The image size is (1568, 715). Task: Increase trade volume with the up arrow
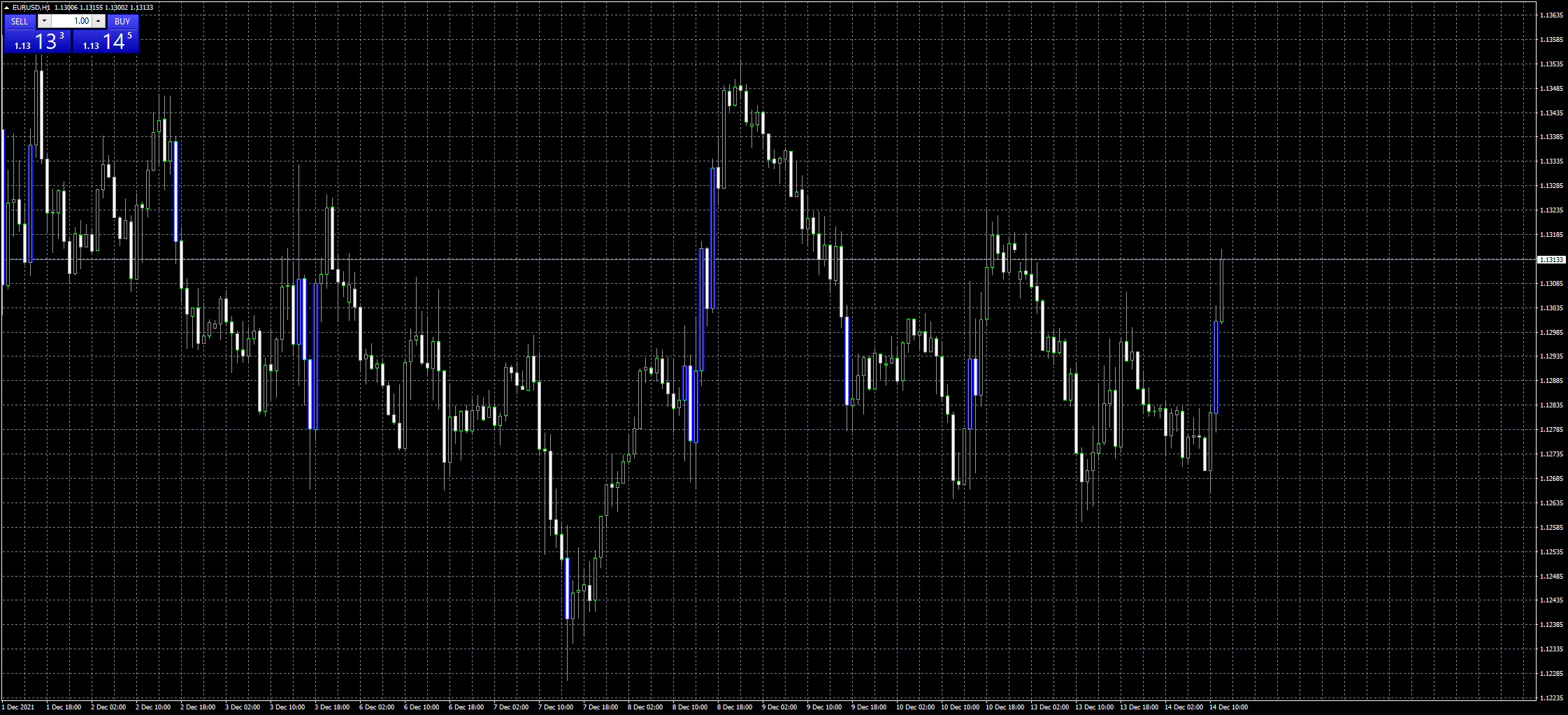pyautogui.click(x=99, y=21)
